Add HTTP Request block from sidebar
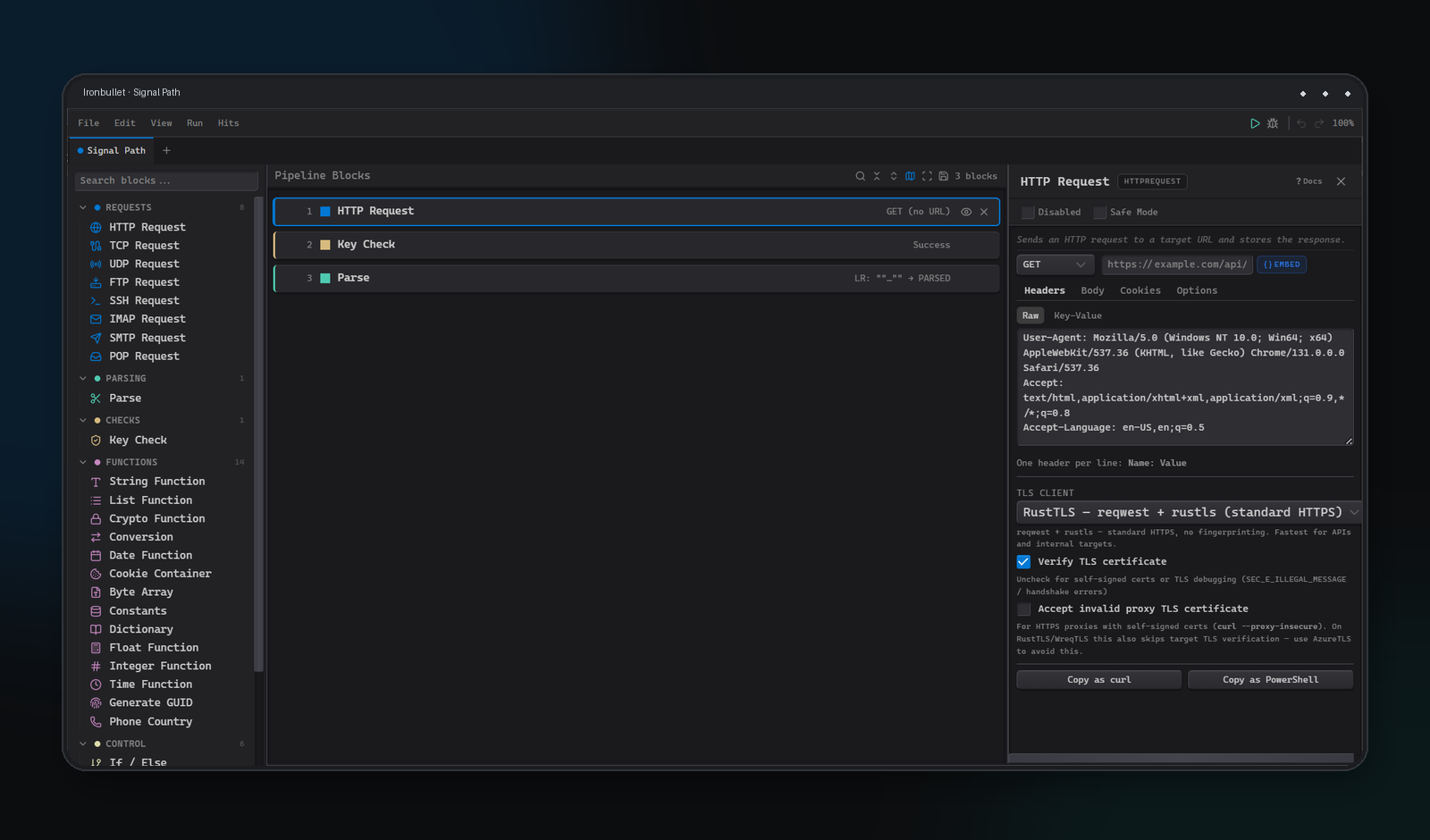 click(x=147, y=227)
